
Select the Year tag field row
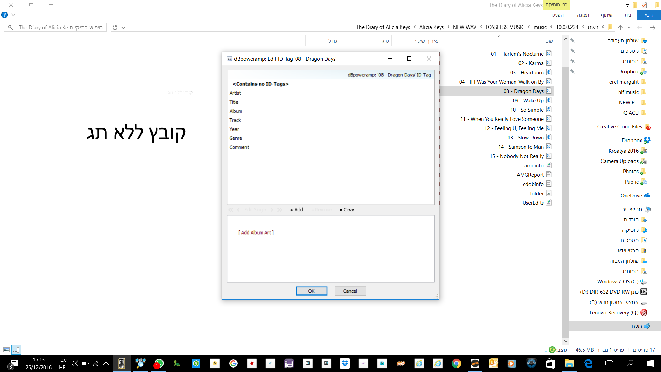tap(330, 129)
